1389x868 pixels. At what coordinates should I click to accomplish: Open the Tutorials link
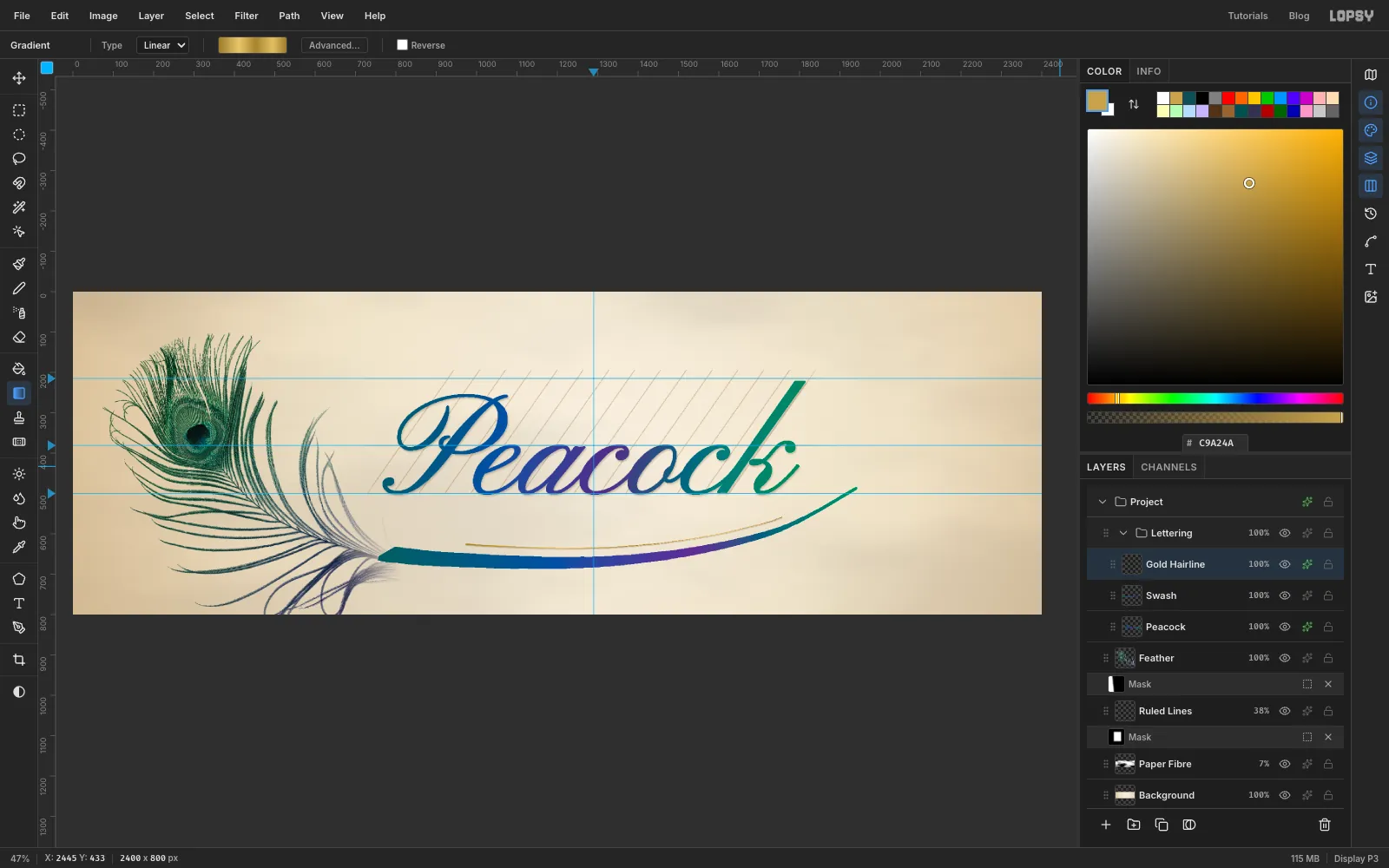[x=1247, y=16]
